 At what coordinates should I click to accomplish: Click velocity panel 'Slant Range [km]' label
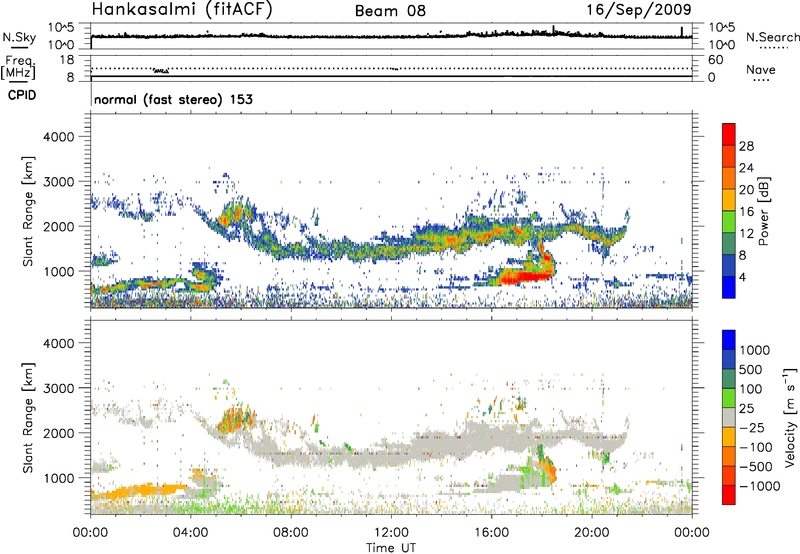pyautogui.click(x=28, y=417)
